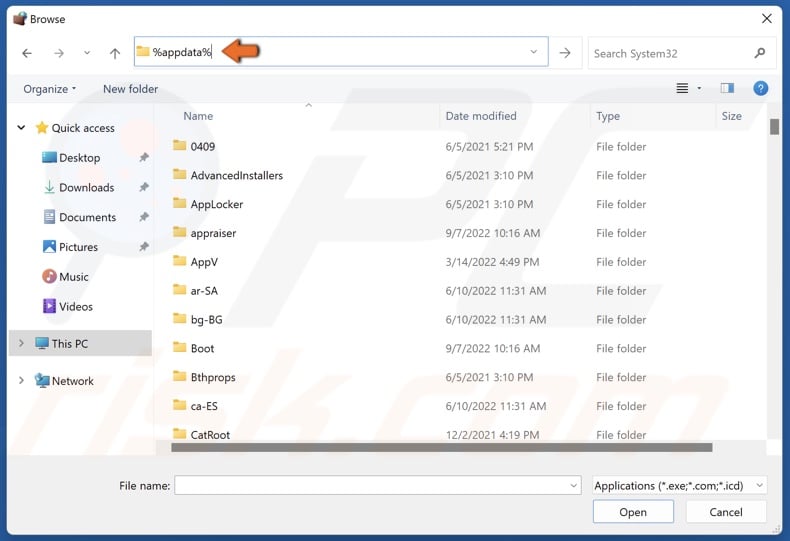790x541 pixels.
Task: Open the Help button
Action: click(x=760, y=89)
